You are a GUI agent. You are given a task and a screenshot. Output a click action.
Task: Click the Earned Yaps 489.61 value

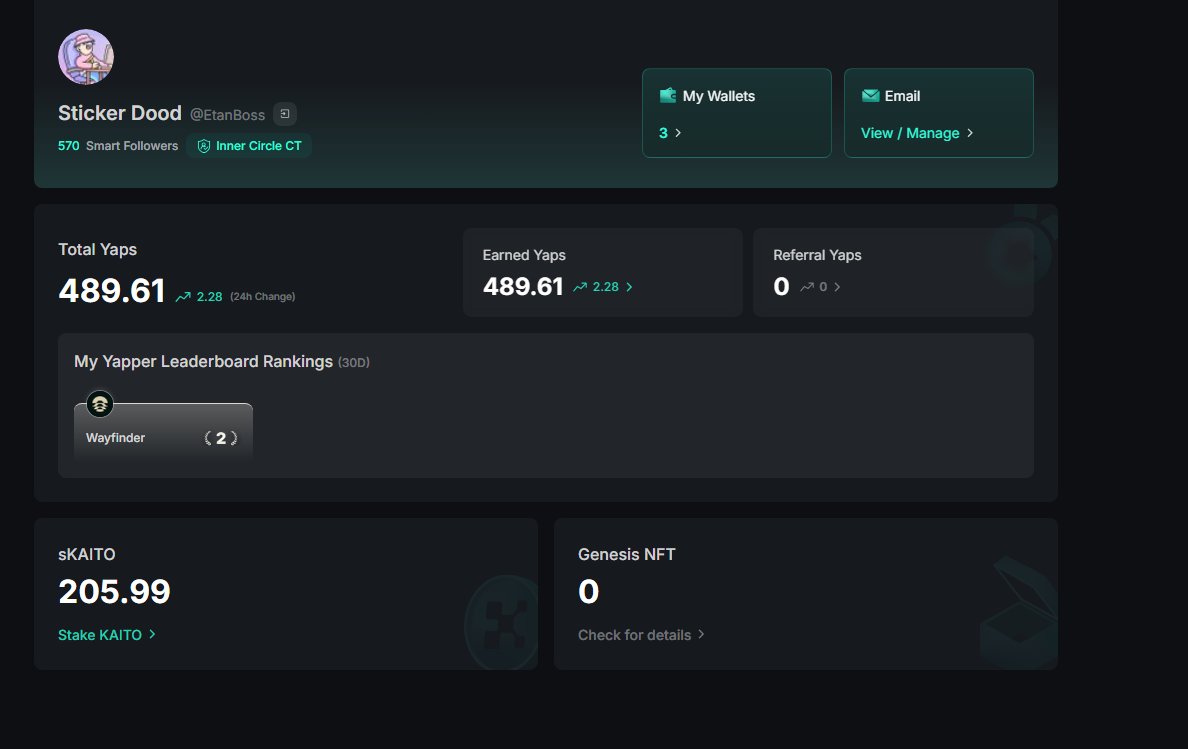click(x=523, y=286)
